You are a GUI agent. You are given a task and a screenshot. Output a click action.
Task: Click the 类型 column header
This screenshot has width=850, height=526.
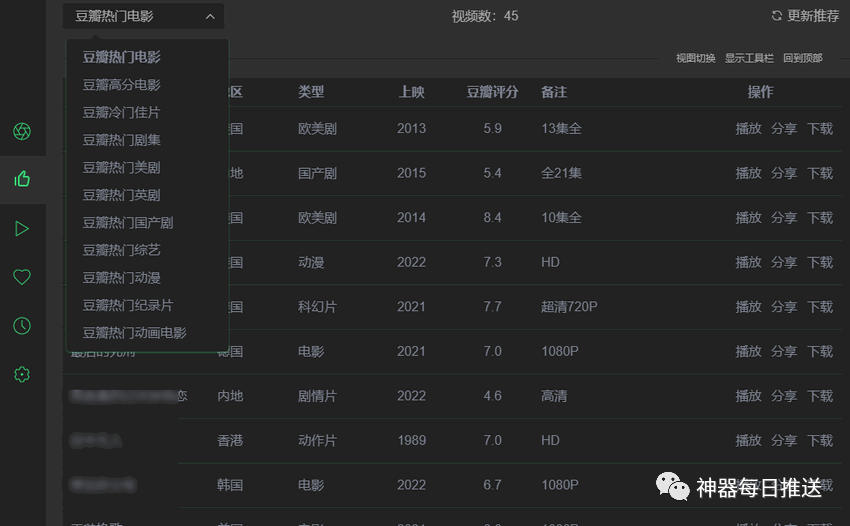(x=311, y=92)
